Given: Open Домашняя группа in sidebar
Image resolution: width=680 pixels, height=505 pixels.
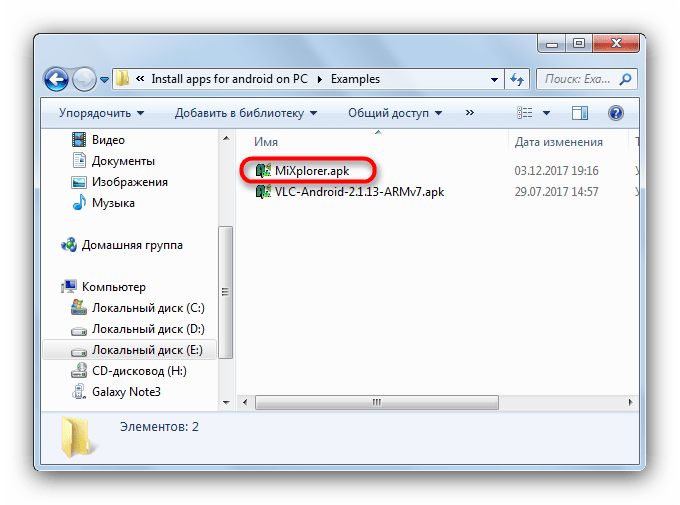Looking at the screenshot, I should [x=132, y=245].
